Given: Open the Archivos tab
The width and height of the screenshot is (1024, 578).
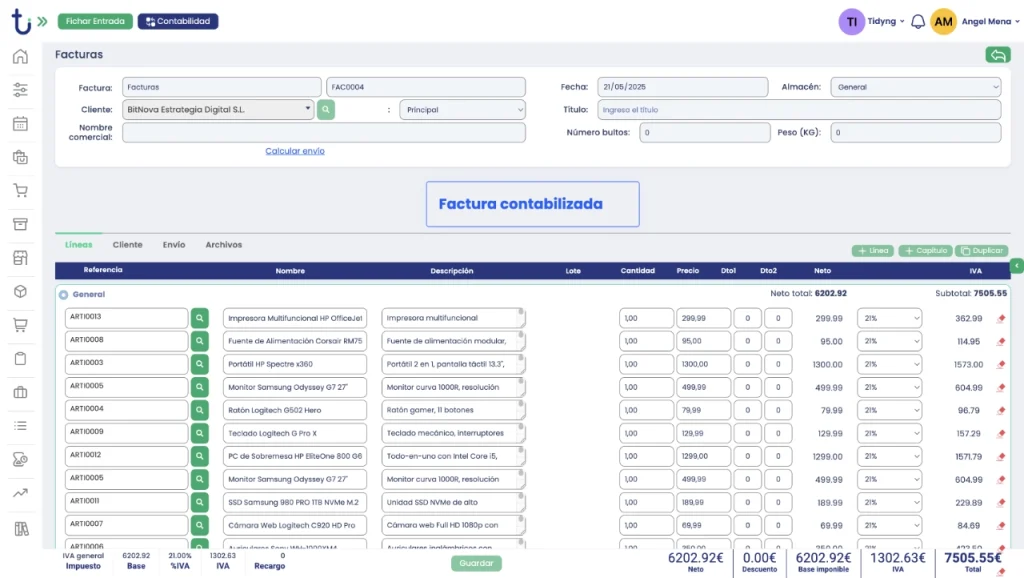Looking at the screenshot, I should coord(223,244).
